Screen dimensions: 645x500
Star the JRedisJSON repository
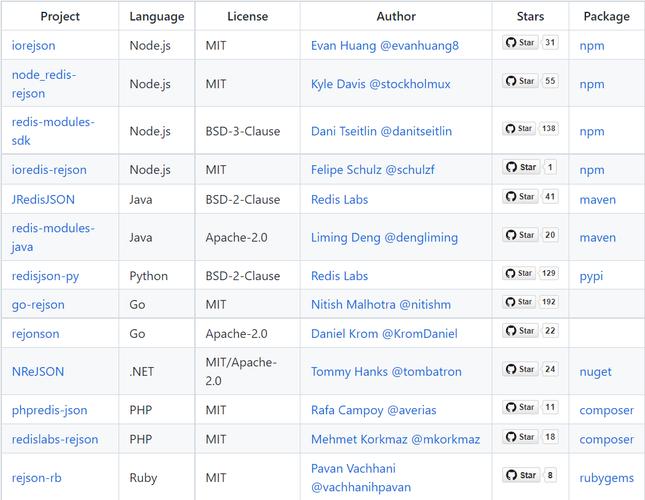[520, 197]
